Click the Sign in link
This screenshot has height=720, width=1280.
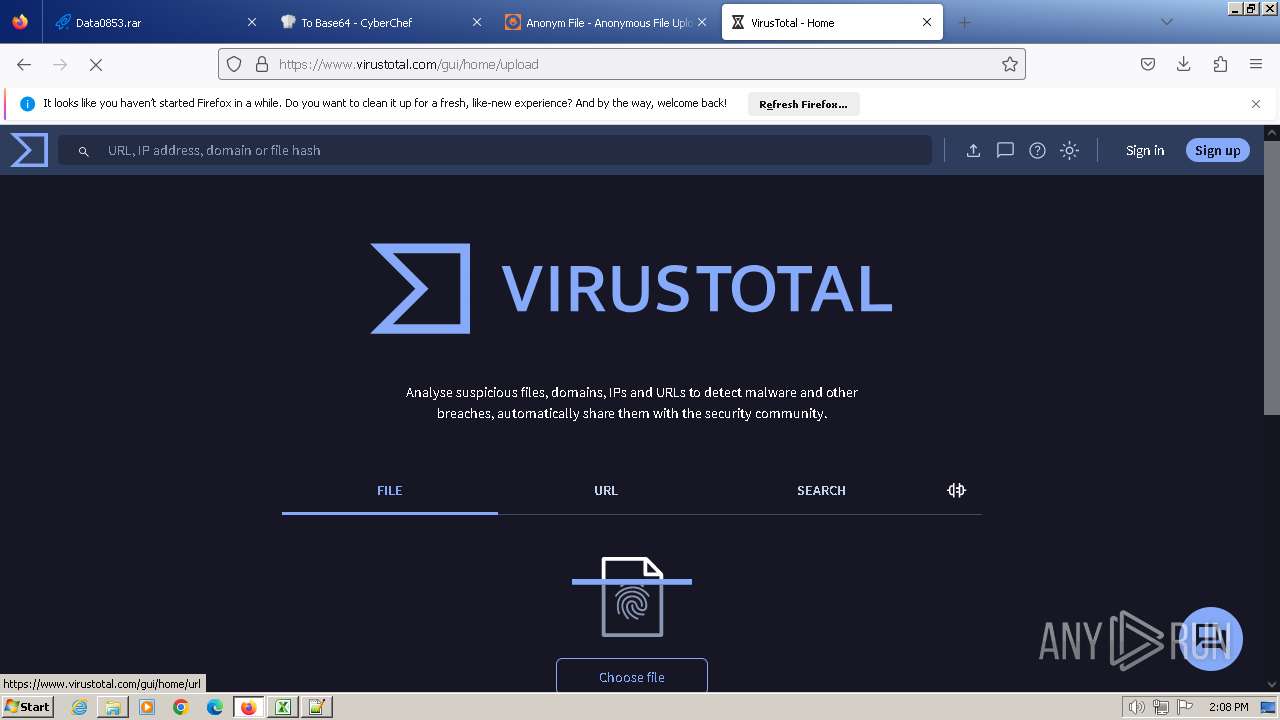1145,150
